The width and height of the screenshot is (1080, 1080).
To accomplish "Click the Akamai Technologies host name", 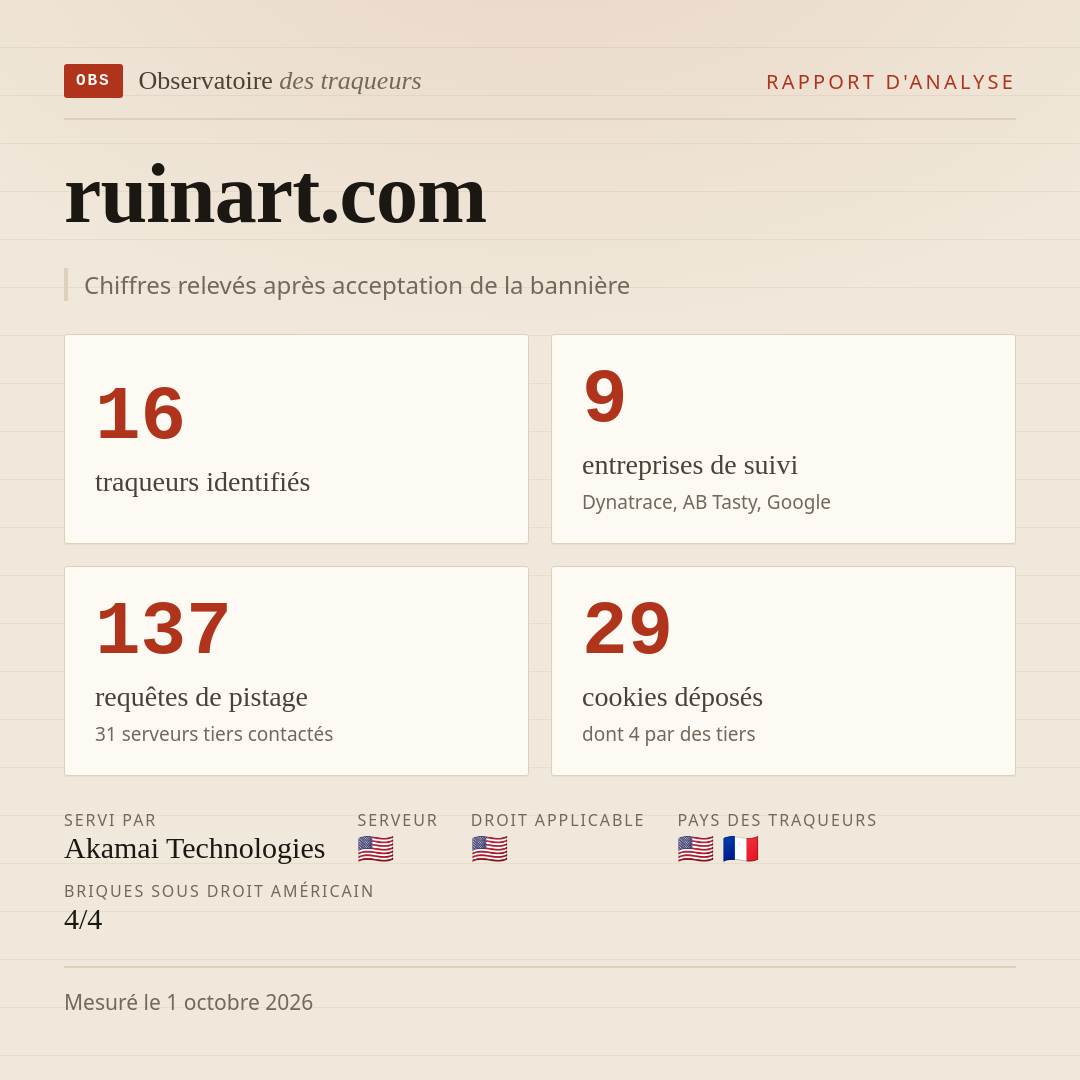I will [x=194, y=849].
